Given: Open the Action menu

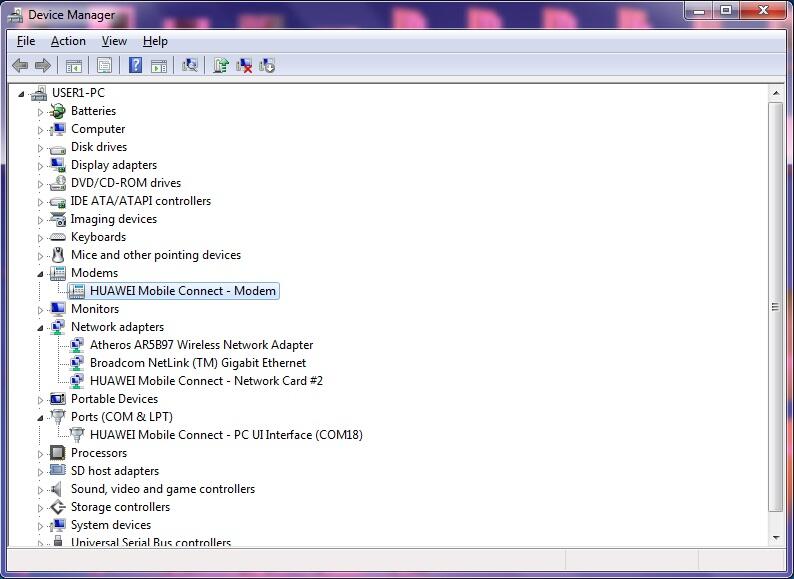Looking at the screenshot, I should pyautogui.click(x=68, y=41).
